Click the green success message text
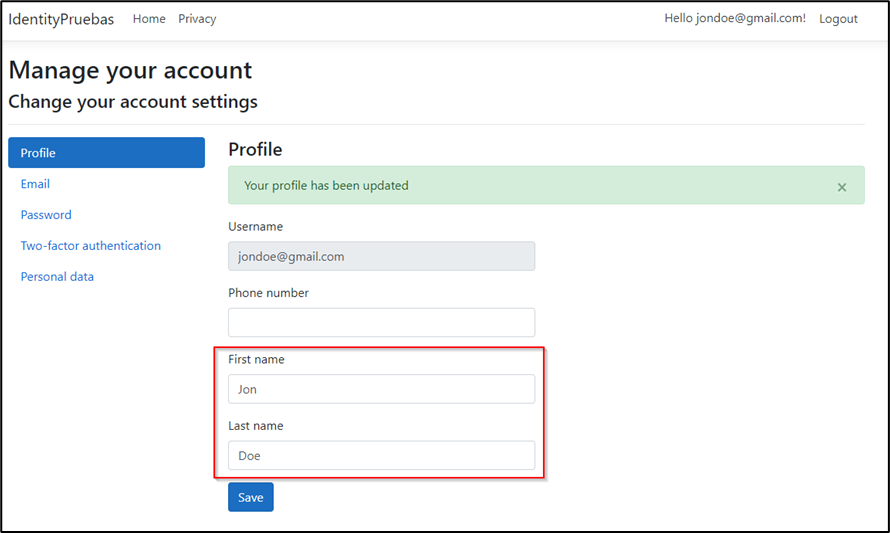 [x=326, y=186]
